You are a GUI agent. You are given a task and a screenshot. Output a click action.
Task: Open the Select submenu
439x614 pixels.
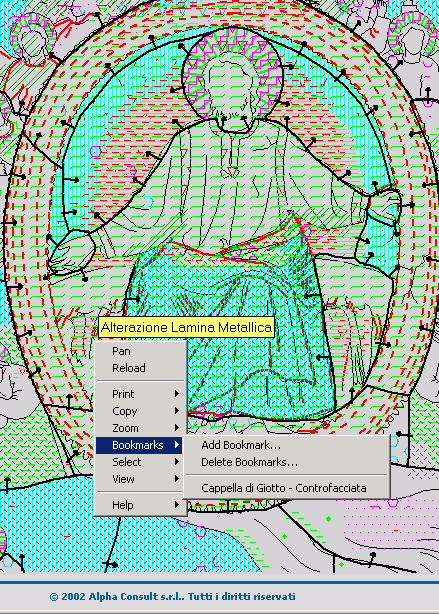click(140, 462)
